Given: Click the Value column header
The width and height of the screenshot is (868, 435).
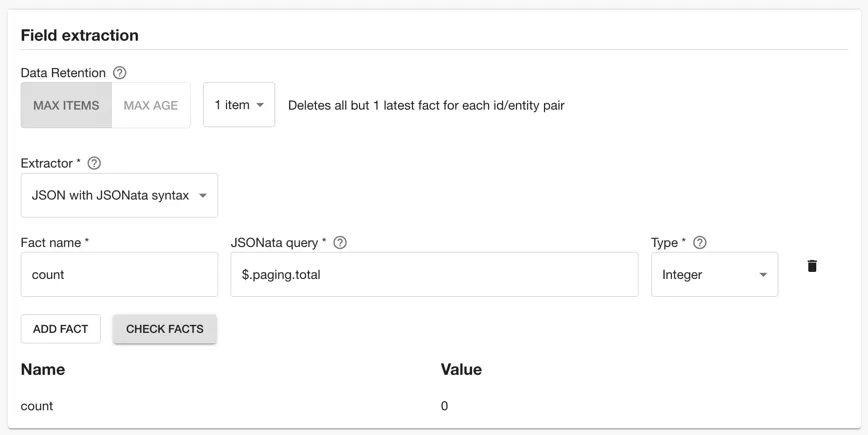Looking at the screenshot, I should pos(461,370).
